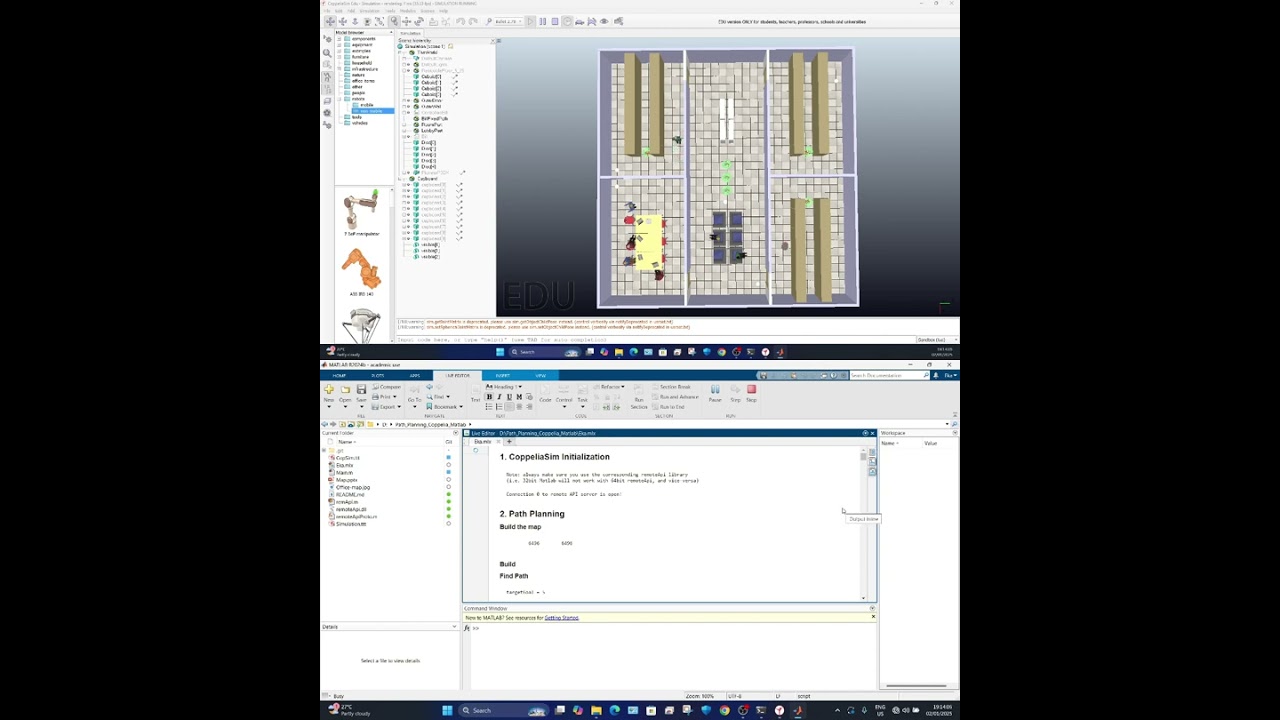Open the Heading style dropdown in MATLAB
Screen dimensions: 1280x720
coord(504,386)
